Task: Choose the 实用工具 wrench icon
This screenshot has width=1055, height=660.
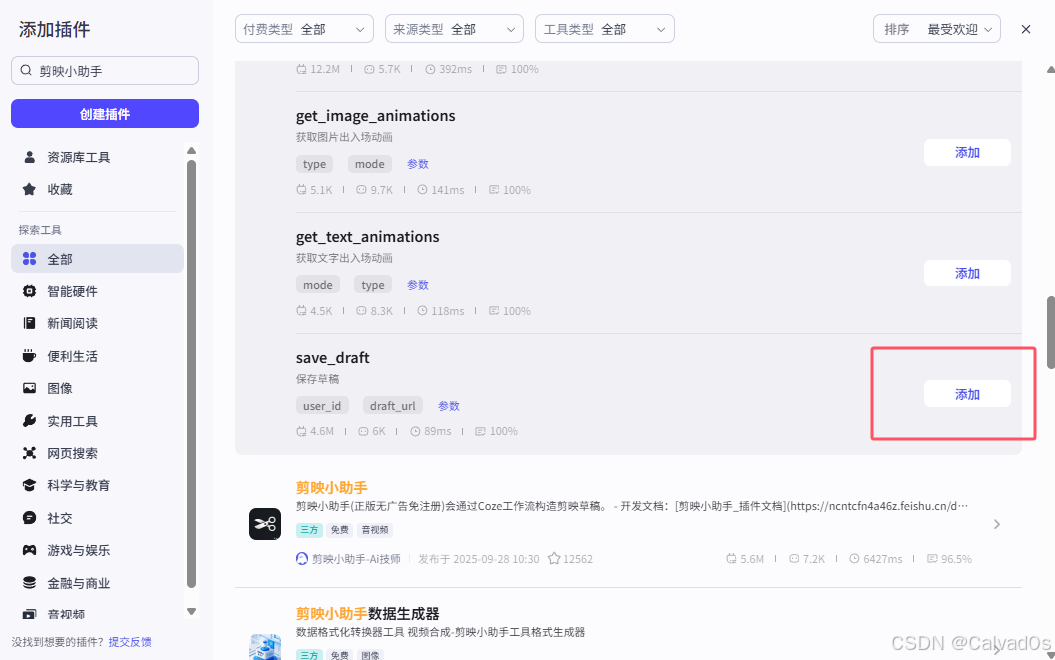Action: pyautogui.click(x=30, y=421)
